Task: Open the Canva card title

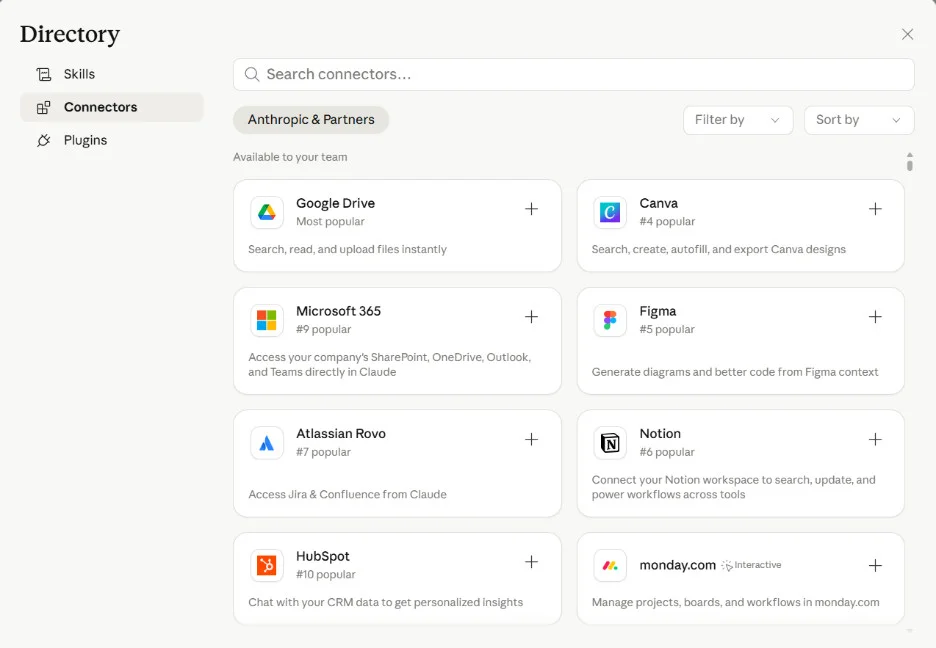Action: pos(658,203)
